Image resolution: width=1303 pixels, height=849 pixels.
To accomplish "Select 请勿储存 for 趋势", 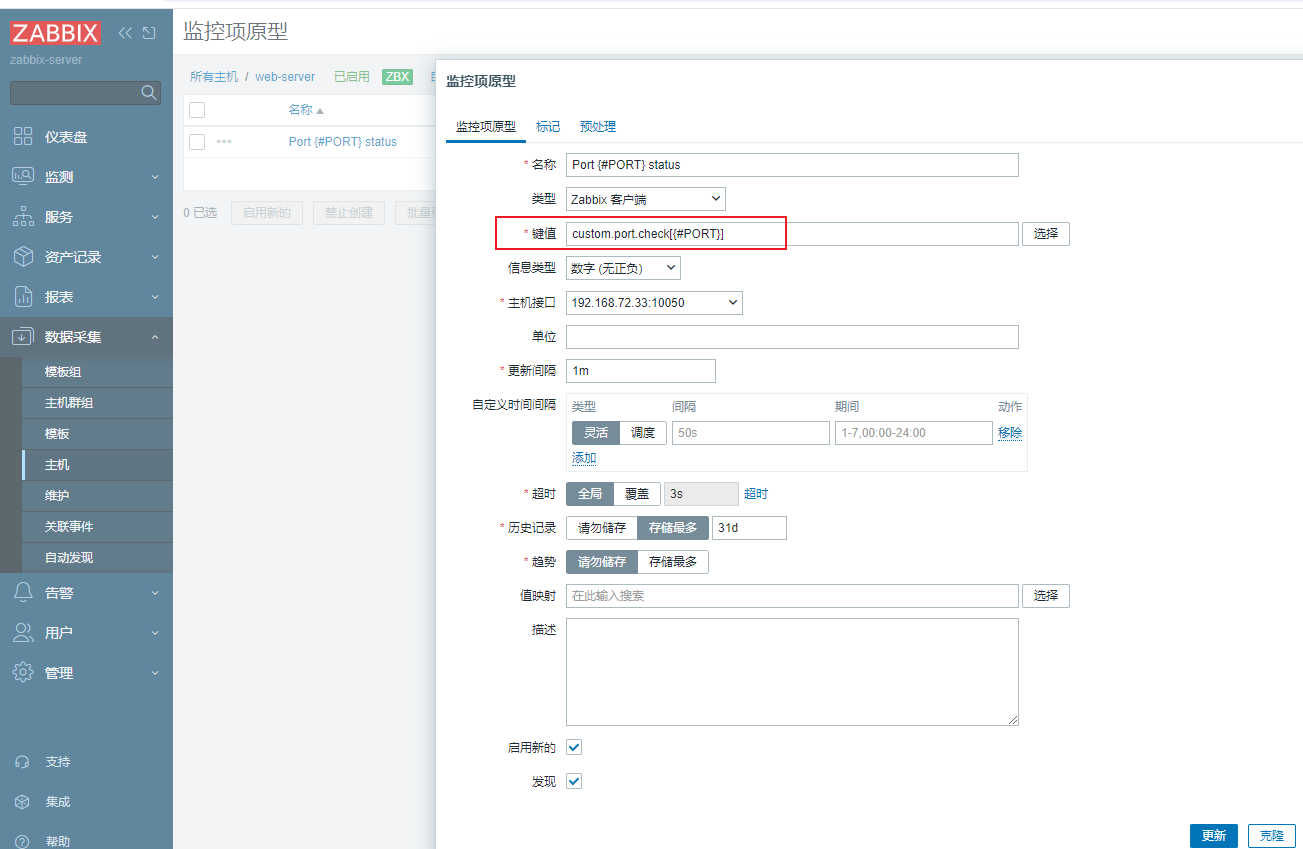I will [602, 562].
